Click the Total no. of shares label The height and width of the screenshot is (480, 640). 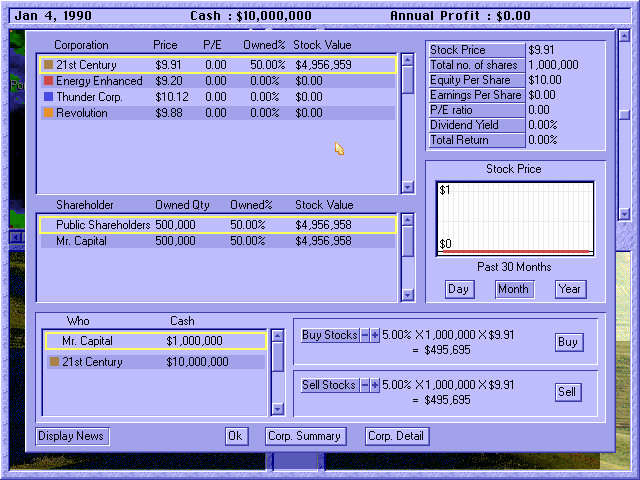(477, 65)
